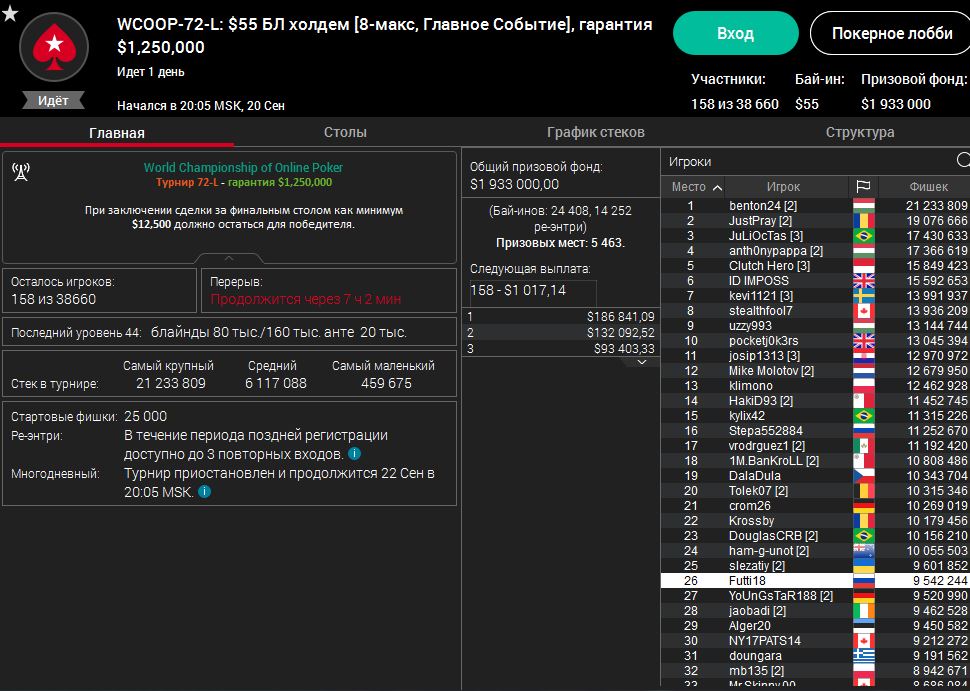
Task: Switch to the Главная tab
Action: click(117, 132)
